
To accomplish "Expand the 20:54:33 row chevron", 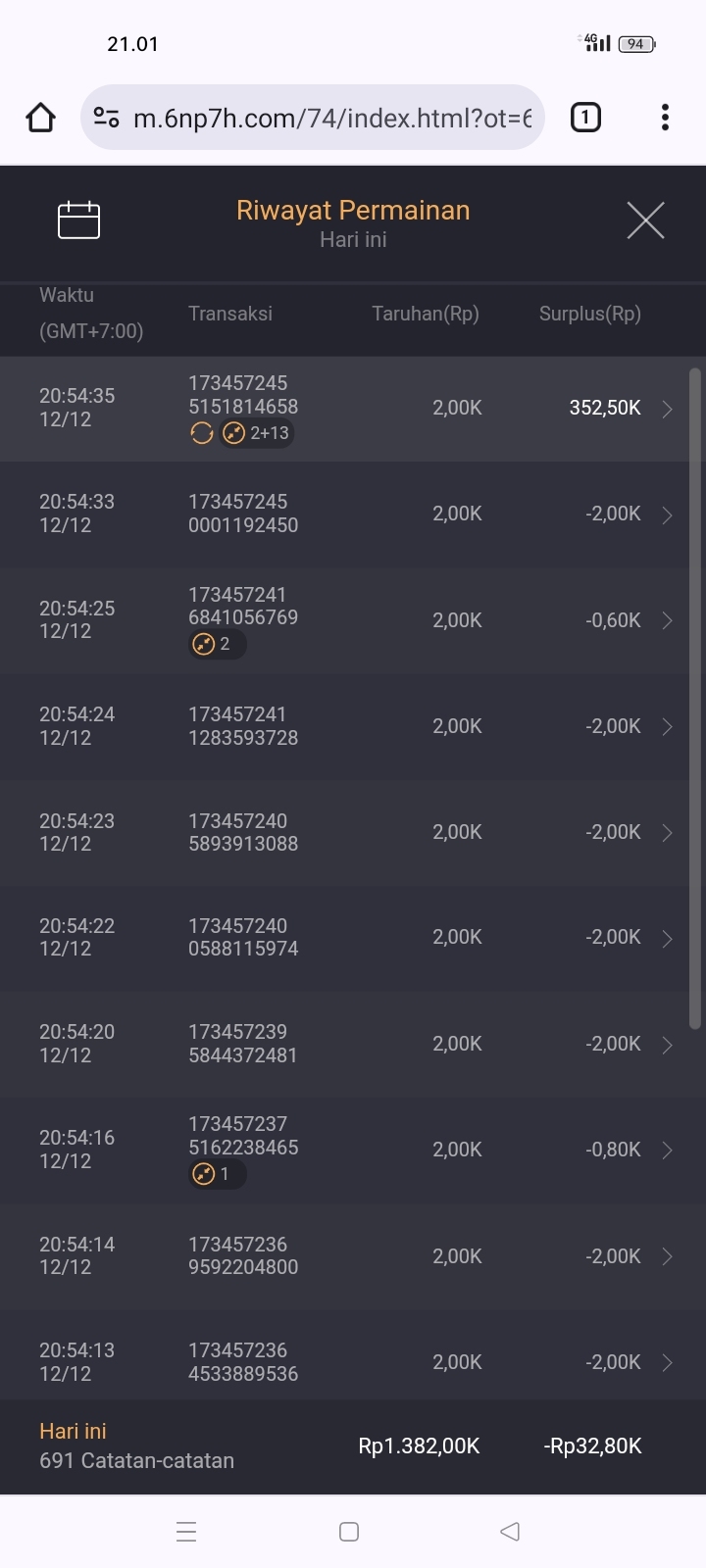I will (x=667, y=514).
